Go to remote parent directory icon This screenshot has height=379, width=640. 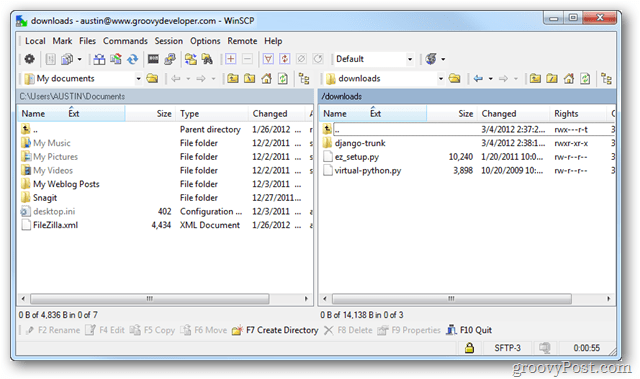(535, 78)
